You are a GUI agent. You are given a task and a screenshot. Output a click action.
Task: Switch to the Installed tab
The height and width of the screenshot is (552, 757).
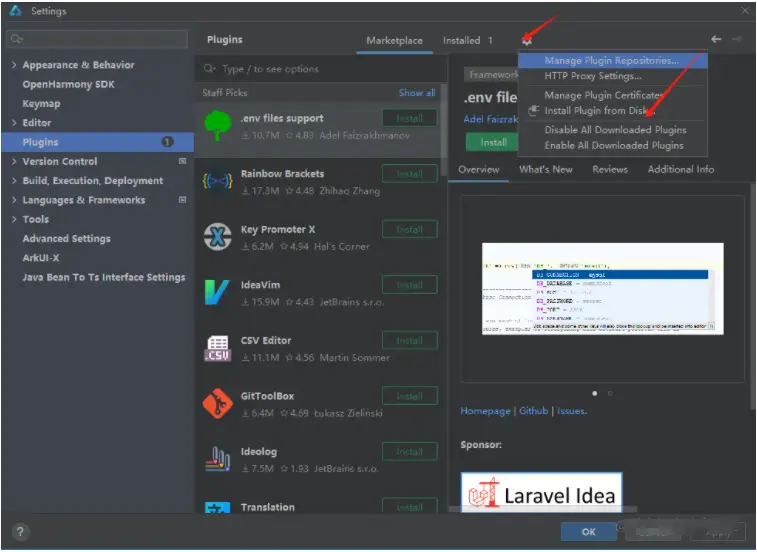(x=467, y=41)
